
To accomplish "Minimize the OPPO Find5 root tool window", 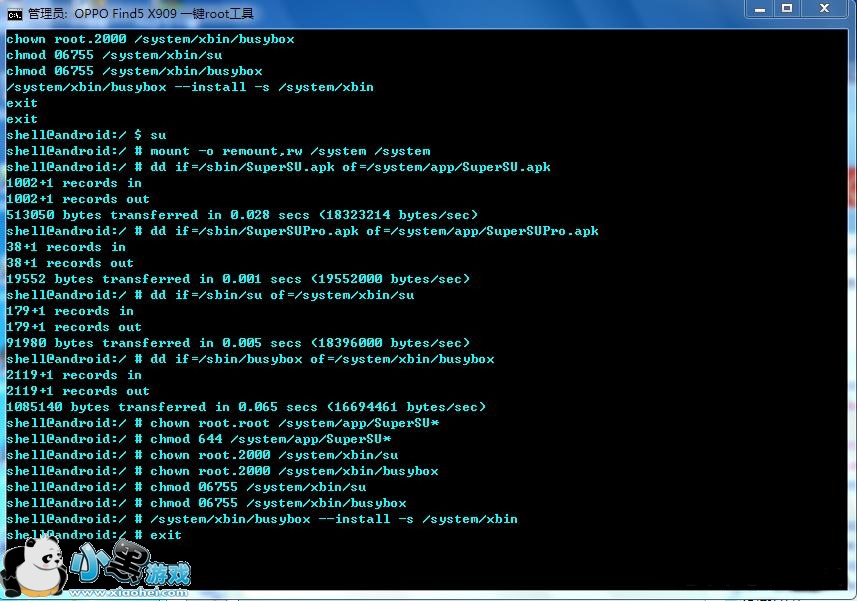I will click(760, 9).
